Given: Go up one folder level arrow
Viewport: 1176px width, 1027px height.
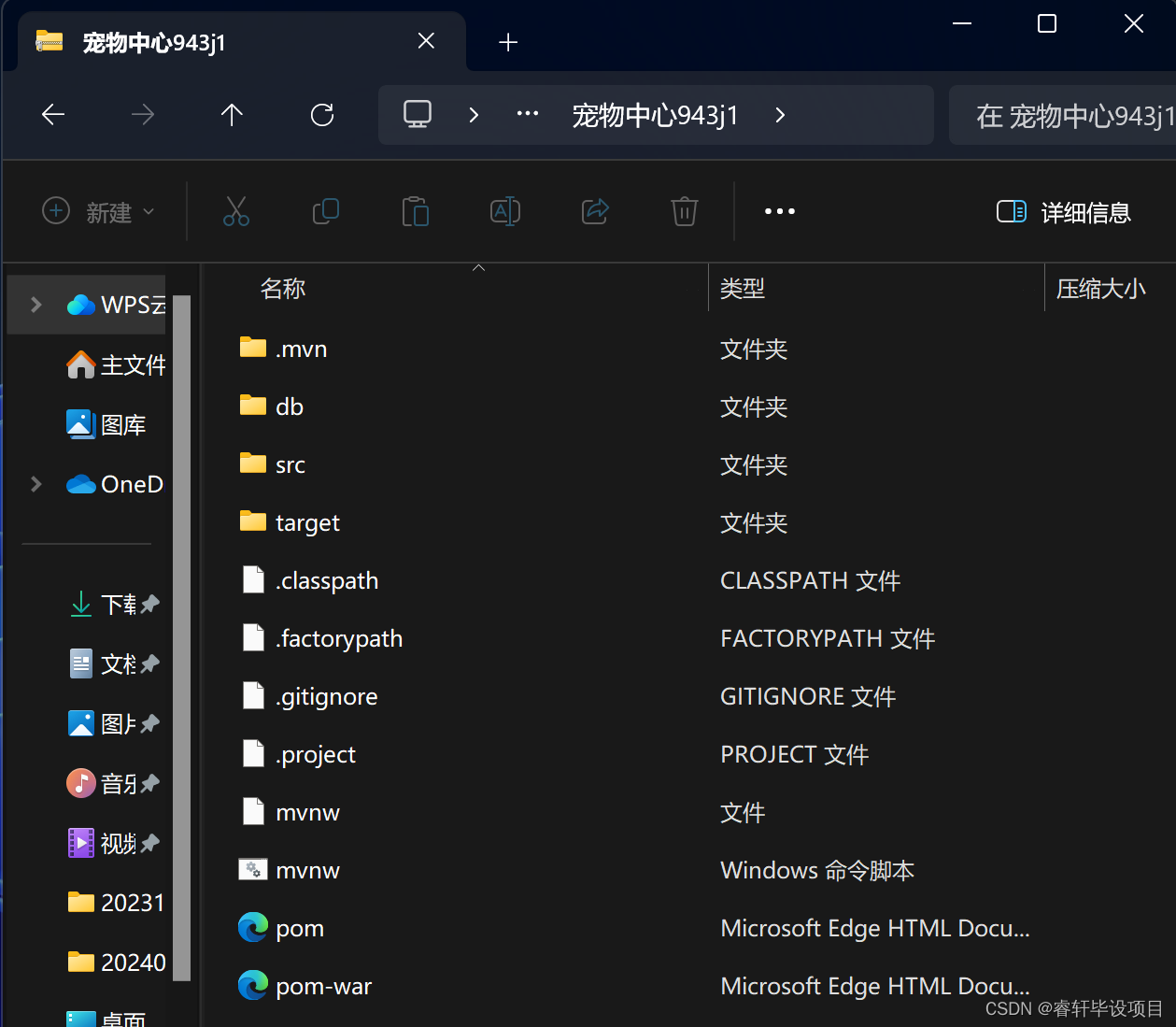Looking at the screenshot, I should coord(232,115).
